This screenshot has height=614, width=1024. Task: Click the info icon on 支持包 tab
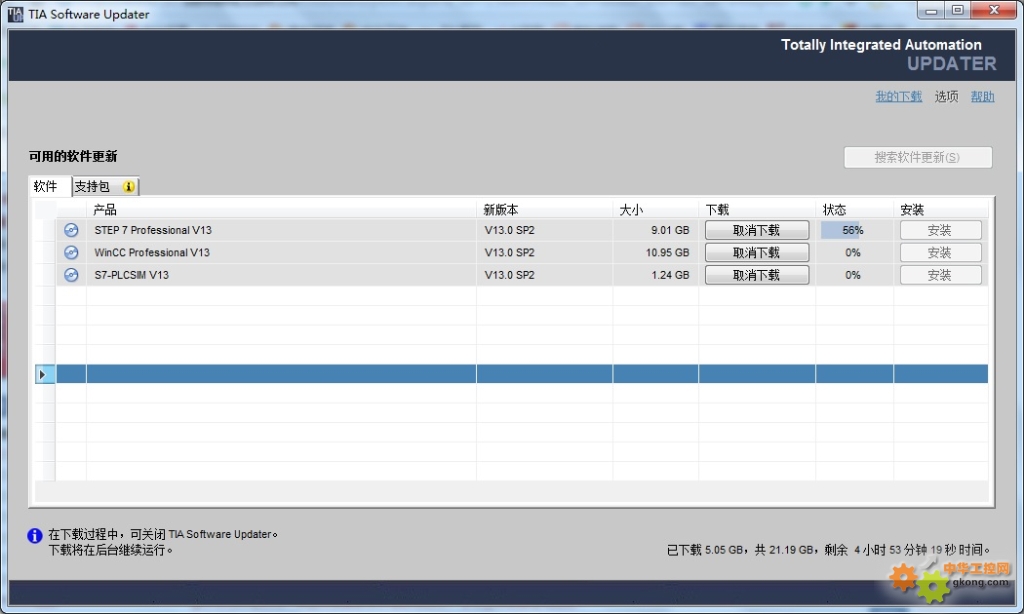(x=129, y=187)
